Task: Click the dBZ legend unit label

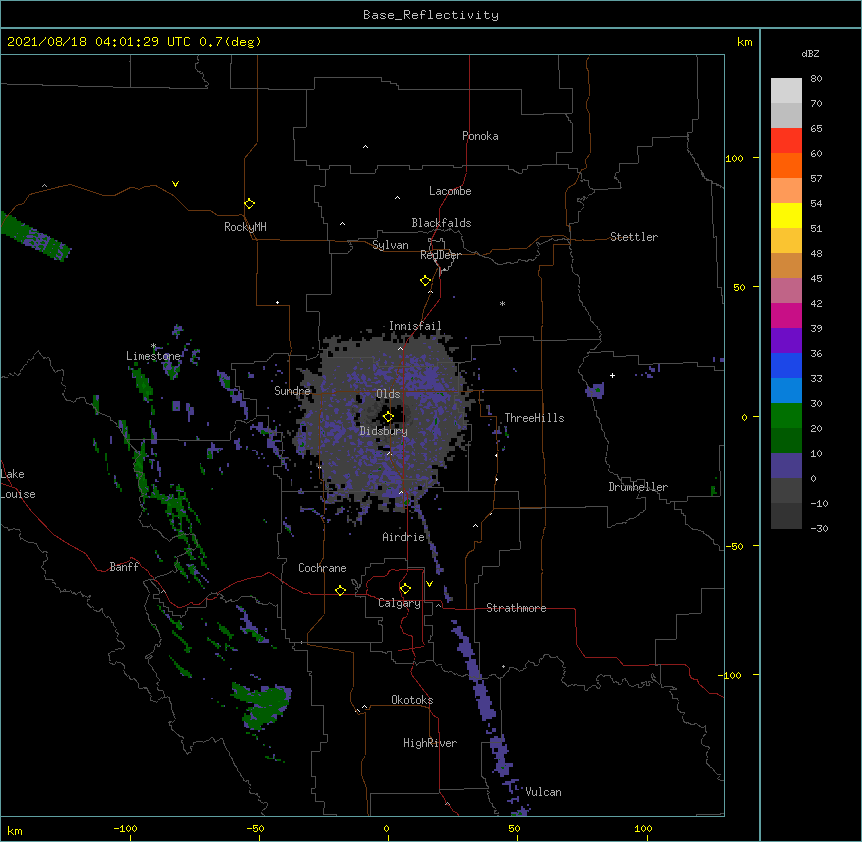Action: coord(810,53)
